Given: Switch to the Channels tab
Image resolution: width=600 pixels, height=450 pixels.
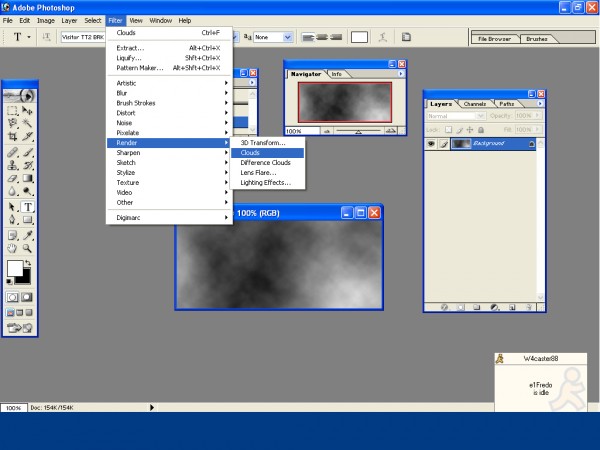Looking at the screenshot, I should coord(474,104).
